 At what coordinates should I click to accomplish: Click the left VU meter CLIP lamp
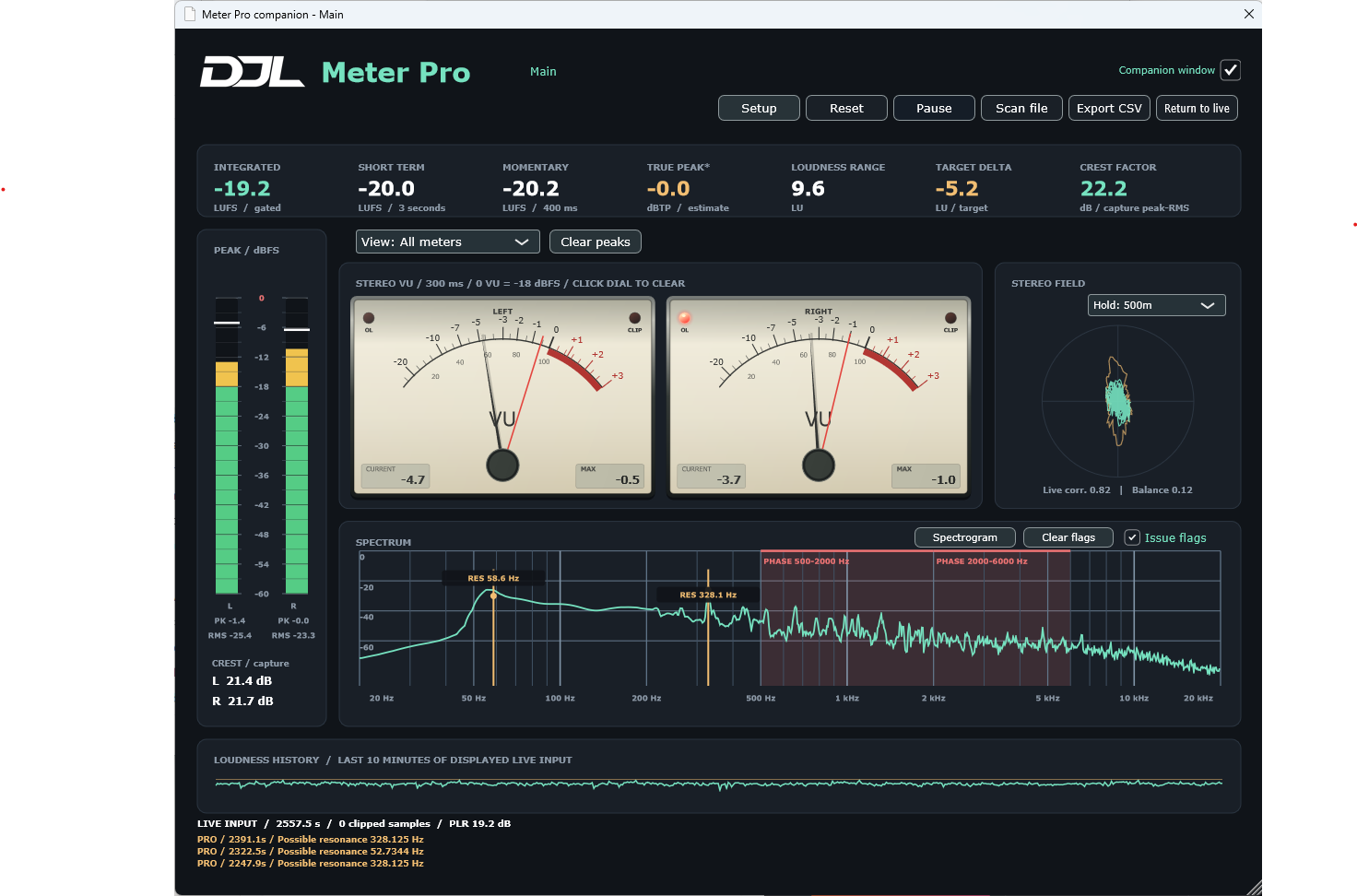[x=634, y=318]
